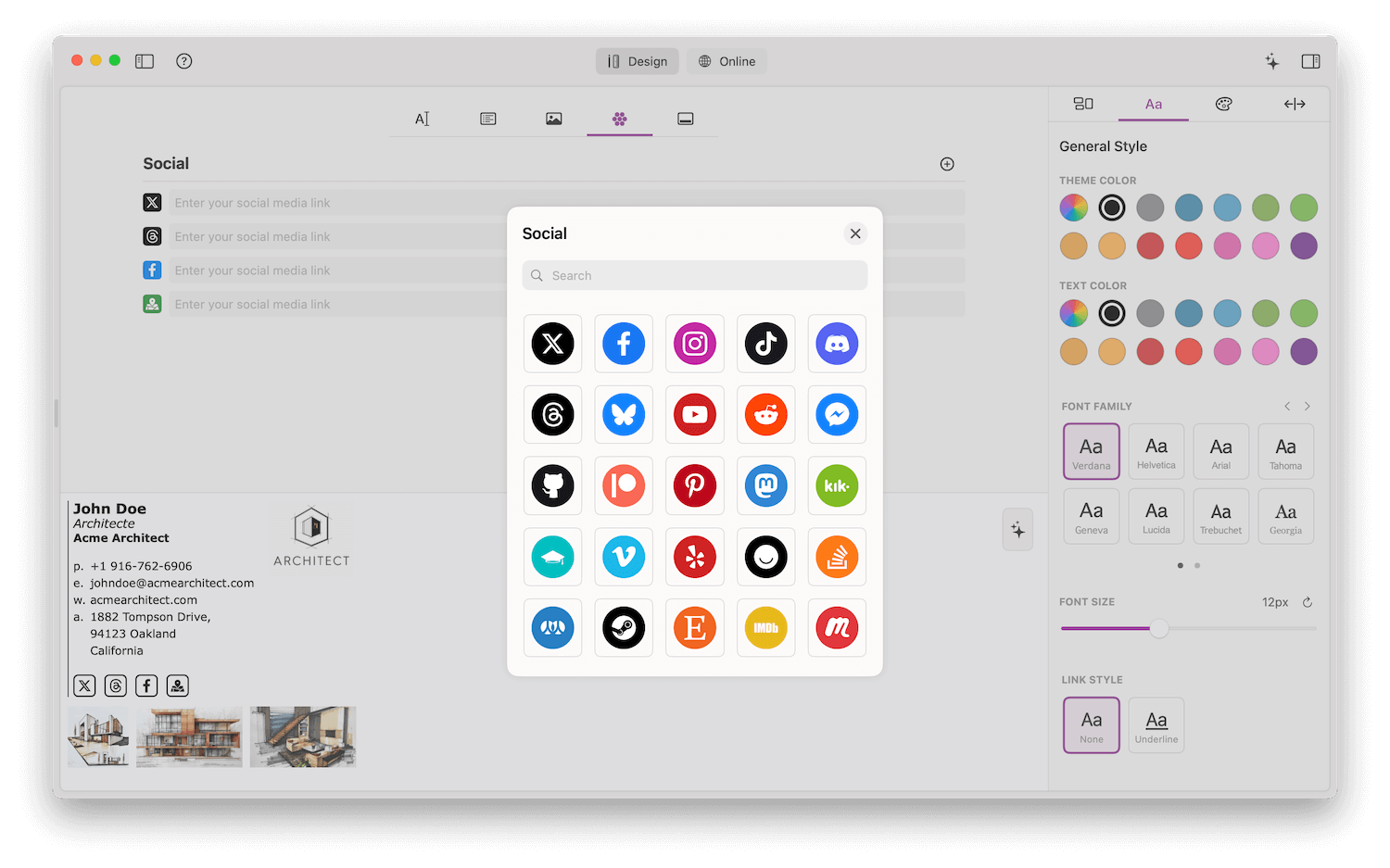Select the Kik social icon
This screenshot has height=868, width=1390.
tap(837, 485)
